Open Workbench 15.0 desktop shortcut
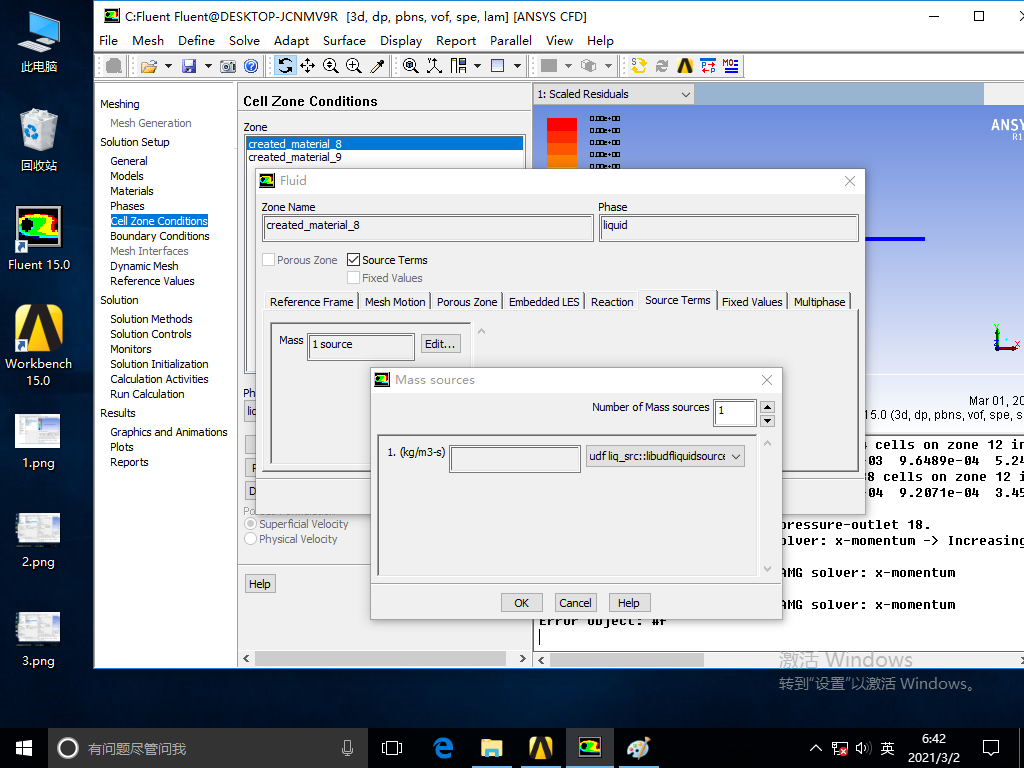 click(39, 345)
